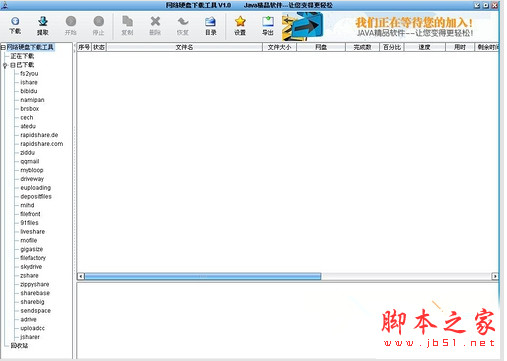507x361 pixels.
Task: Select fs2you in the tree
Action: 29,74
